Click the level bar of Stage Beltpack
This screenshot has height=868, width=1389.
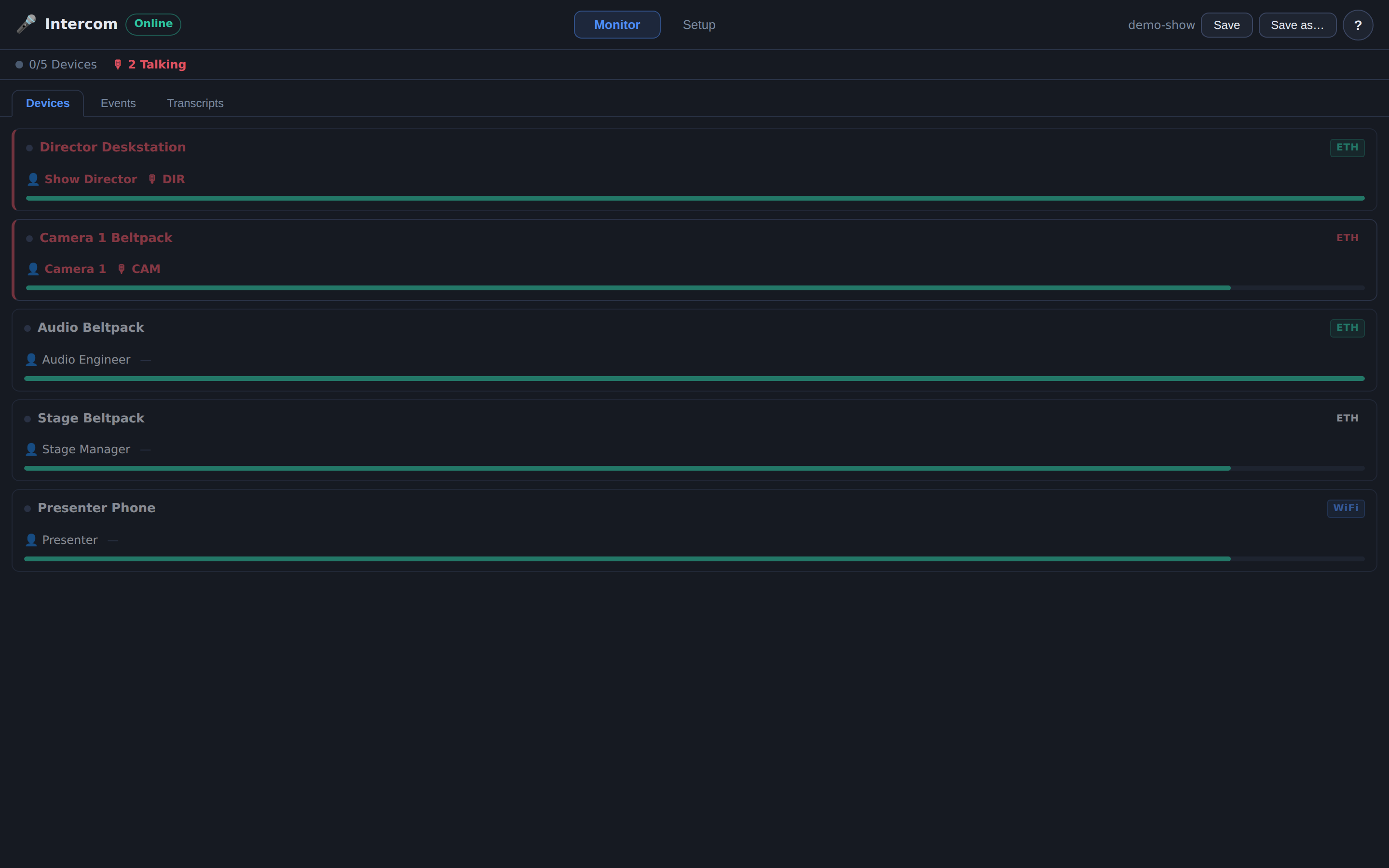tap(694, 468)
